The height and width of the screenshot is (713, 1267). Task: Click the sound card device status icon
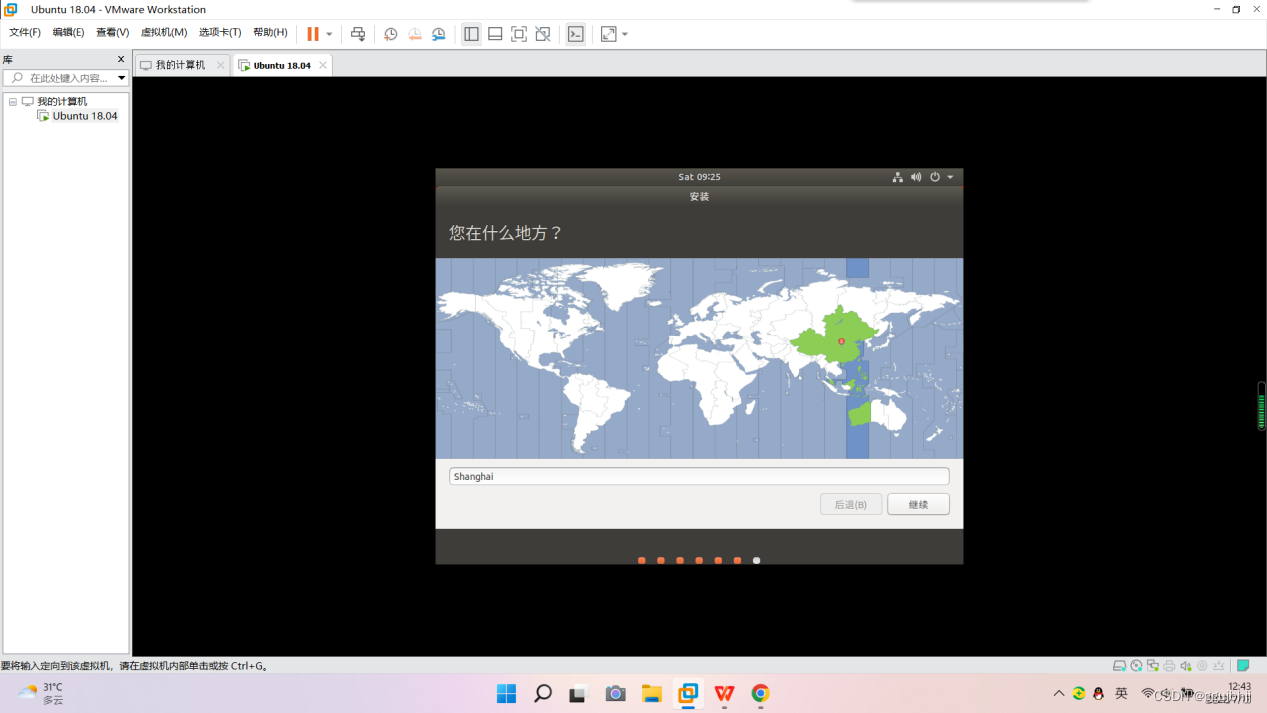[x=1186, y=666]
